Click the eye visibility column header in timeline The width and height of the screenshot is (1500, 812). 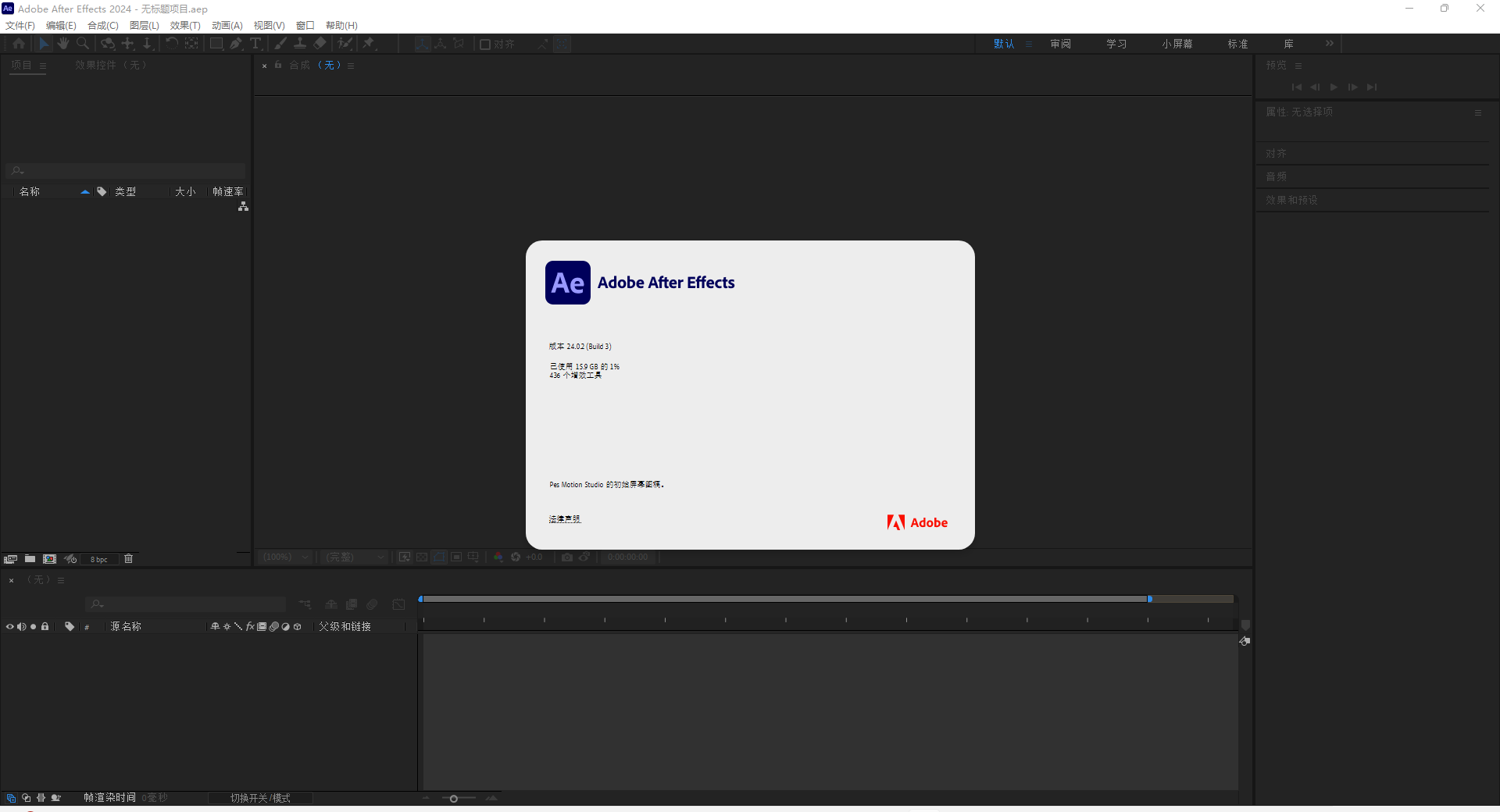coord(10,627)
